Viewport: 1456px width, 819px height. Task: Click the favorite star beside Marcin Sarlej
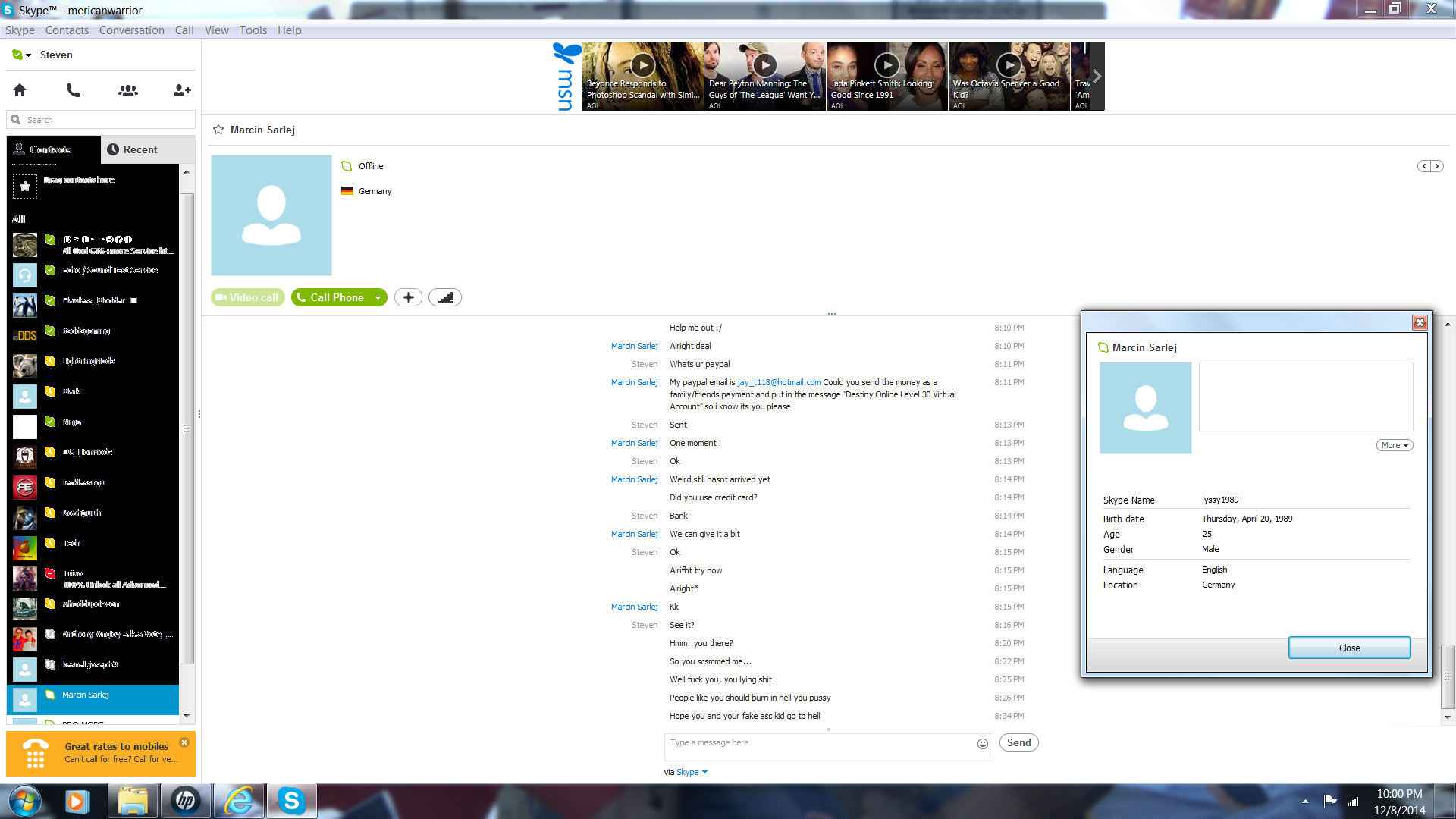tap(218, 130)
